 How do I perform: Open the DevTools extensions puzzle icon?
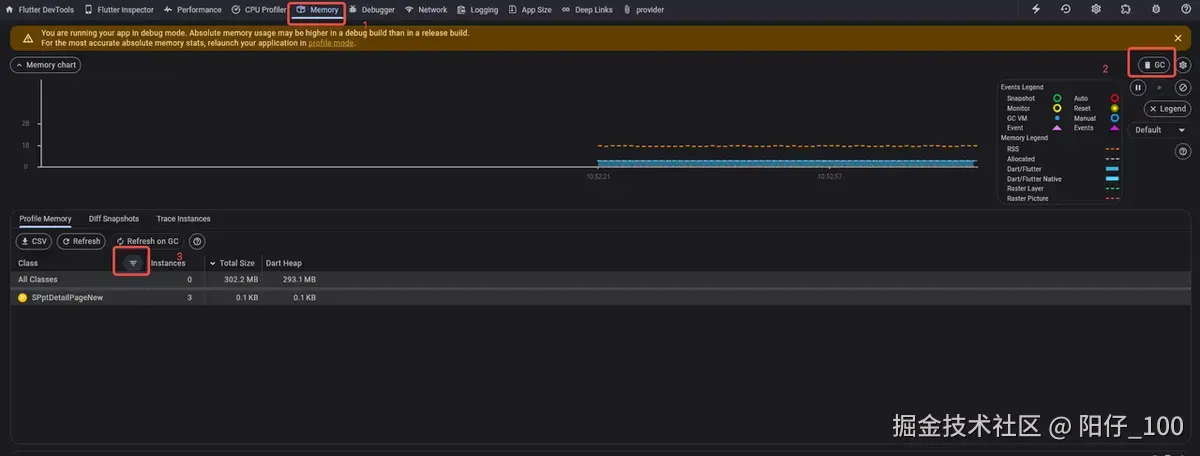(1126, 9)
